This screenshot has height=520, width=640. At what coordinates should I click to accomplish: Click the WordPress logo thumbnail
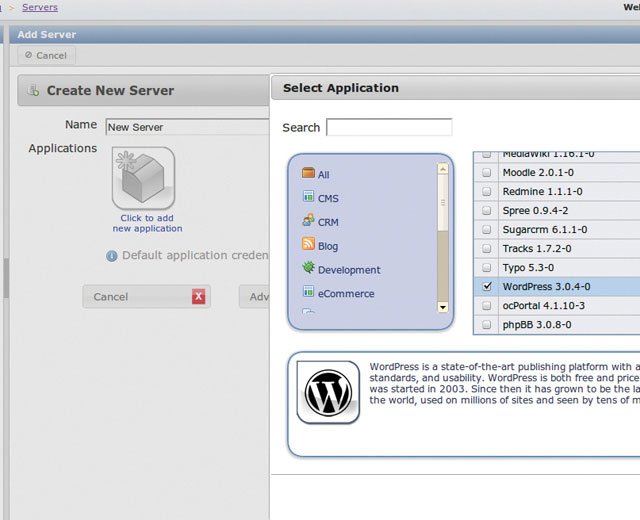(x=328, y=392)
